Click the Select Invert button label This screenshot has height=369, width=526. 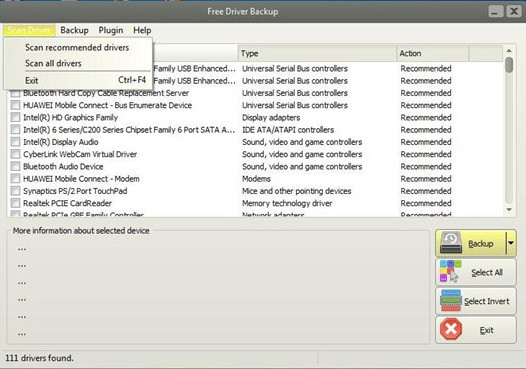point(487,301)
